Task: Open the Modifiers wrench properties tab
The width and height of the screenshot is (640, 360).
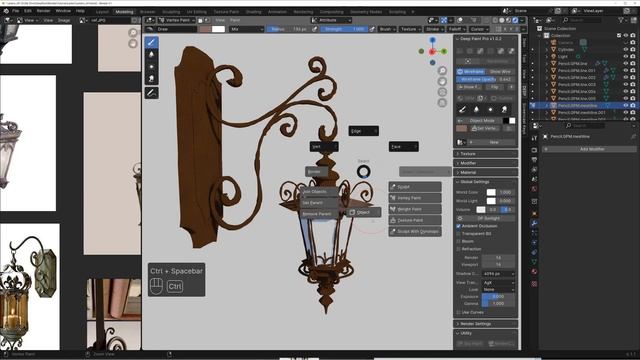Action: click(534, 223)
